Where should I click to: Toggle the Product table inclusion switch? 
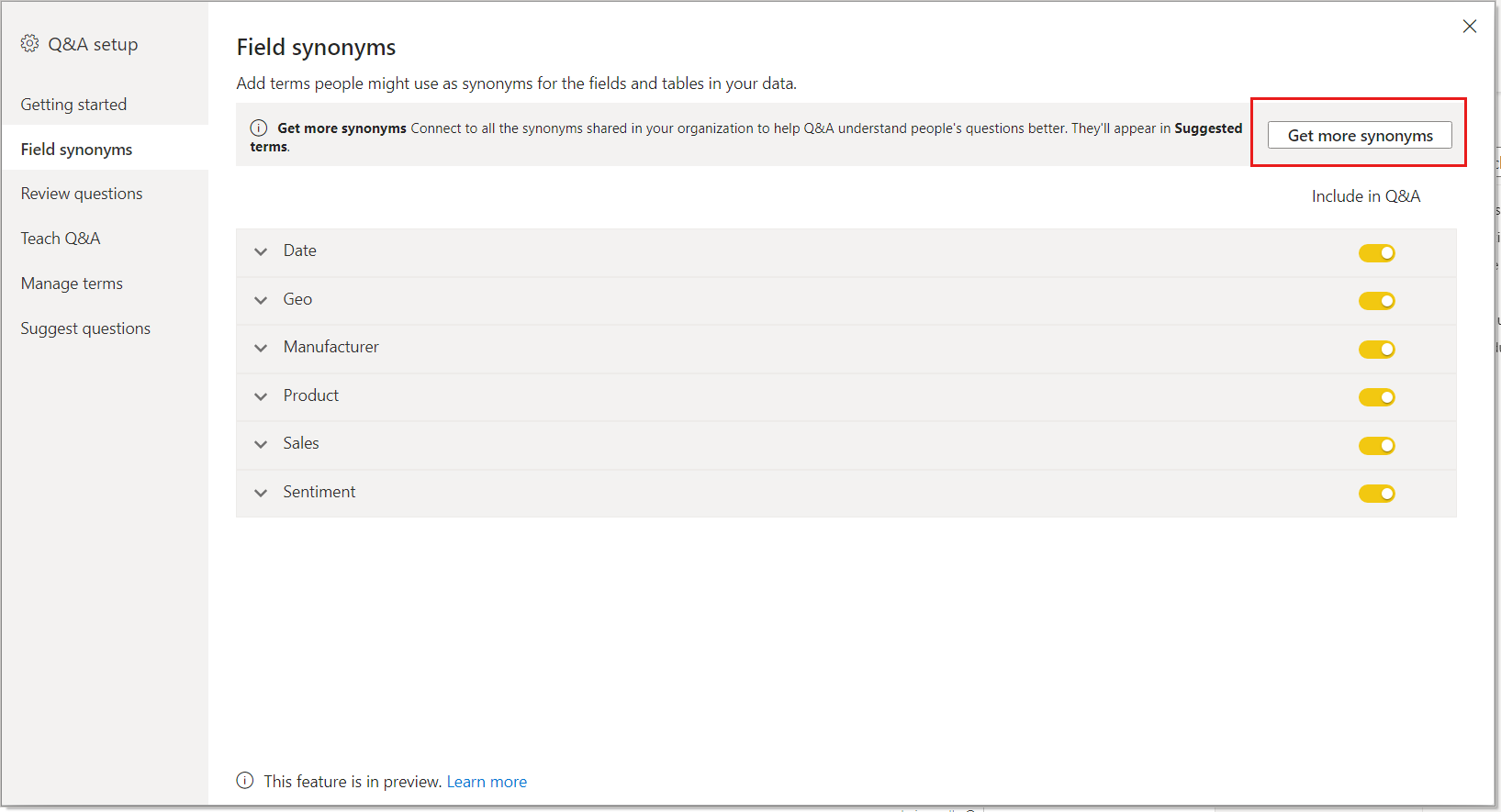point(1377,397)
